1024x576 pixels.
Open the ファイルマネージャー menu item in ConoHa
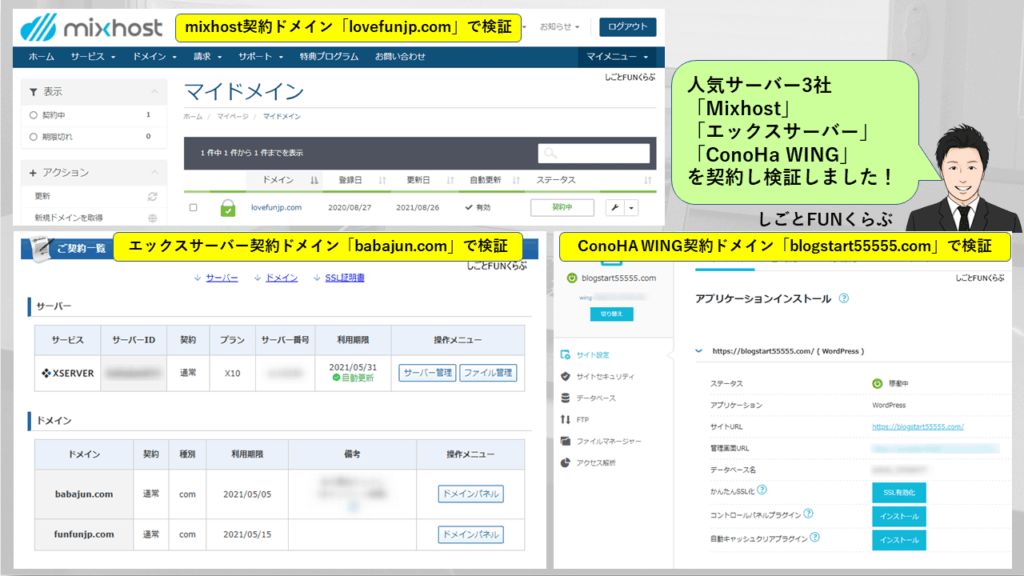click(x=609, y=441)
